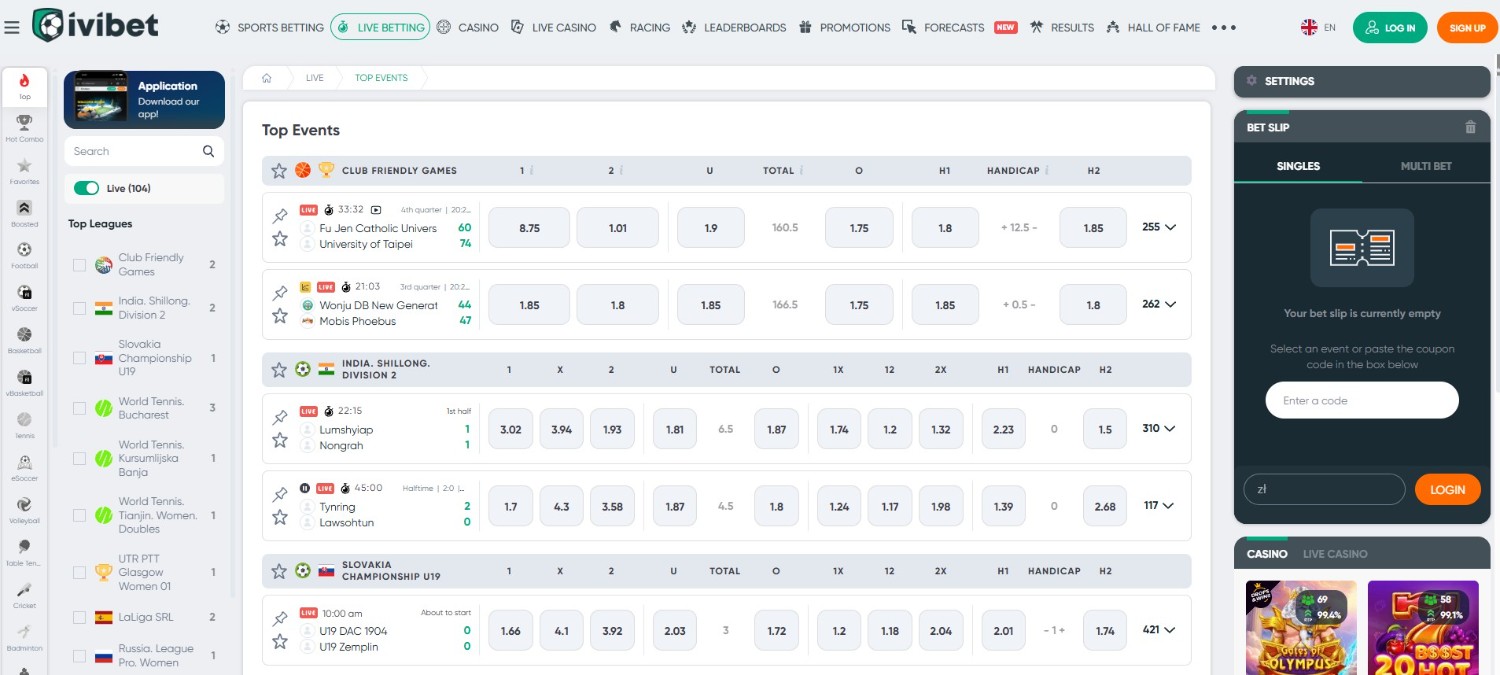
Task: Switch to the Multi Bet tab
Action: [x=1426, y=166]
